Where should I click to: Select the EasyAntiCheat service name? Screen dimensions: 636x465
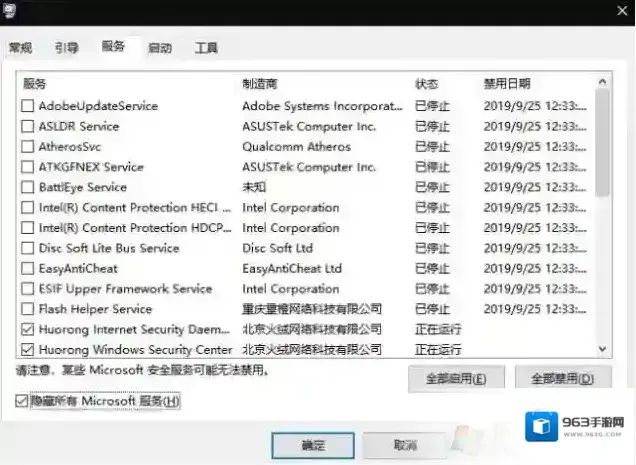pyautogui.click(x=78, y=268)
